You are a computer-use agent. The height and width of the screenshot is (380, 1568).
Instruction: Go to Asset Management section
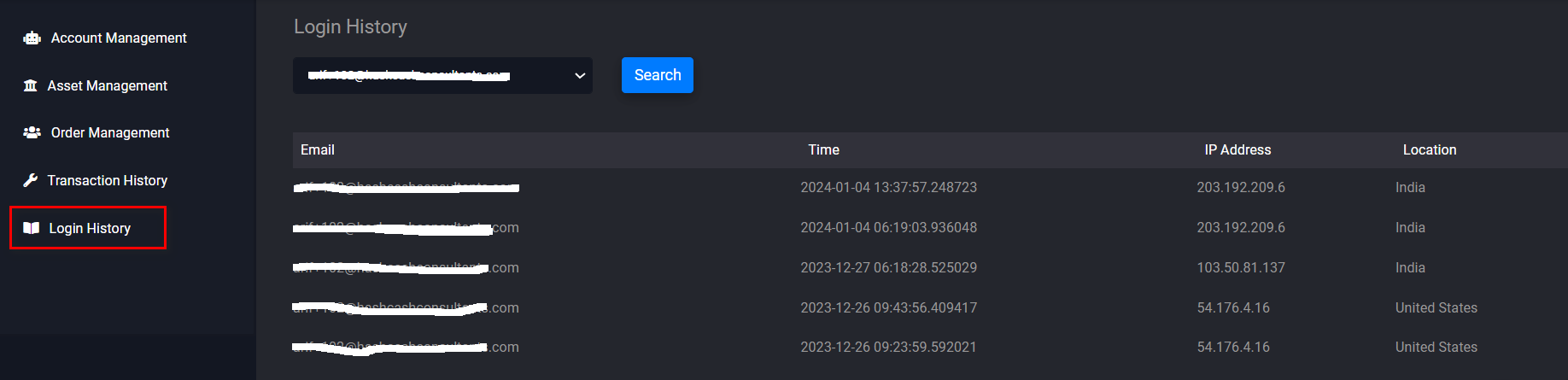point(107,85)
